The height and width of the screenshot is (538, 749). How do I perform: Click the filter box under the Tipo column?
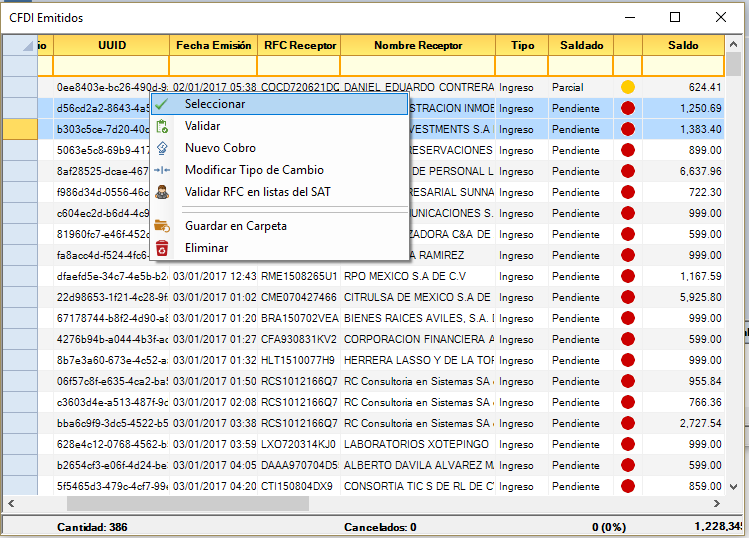tap(522, 66)
